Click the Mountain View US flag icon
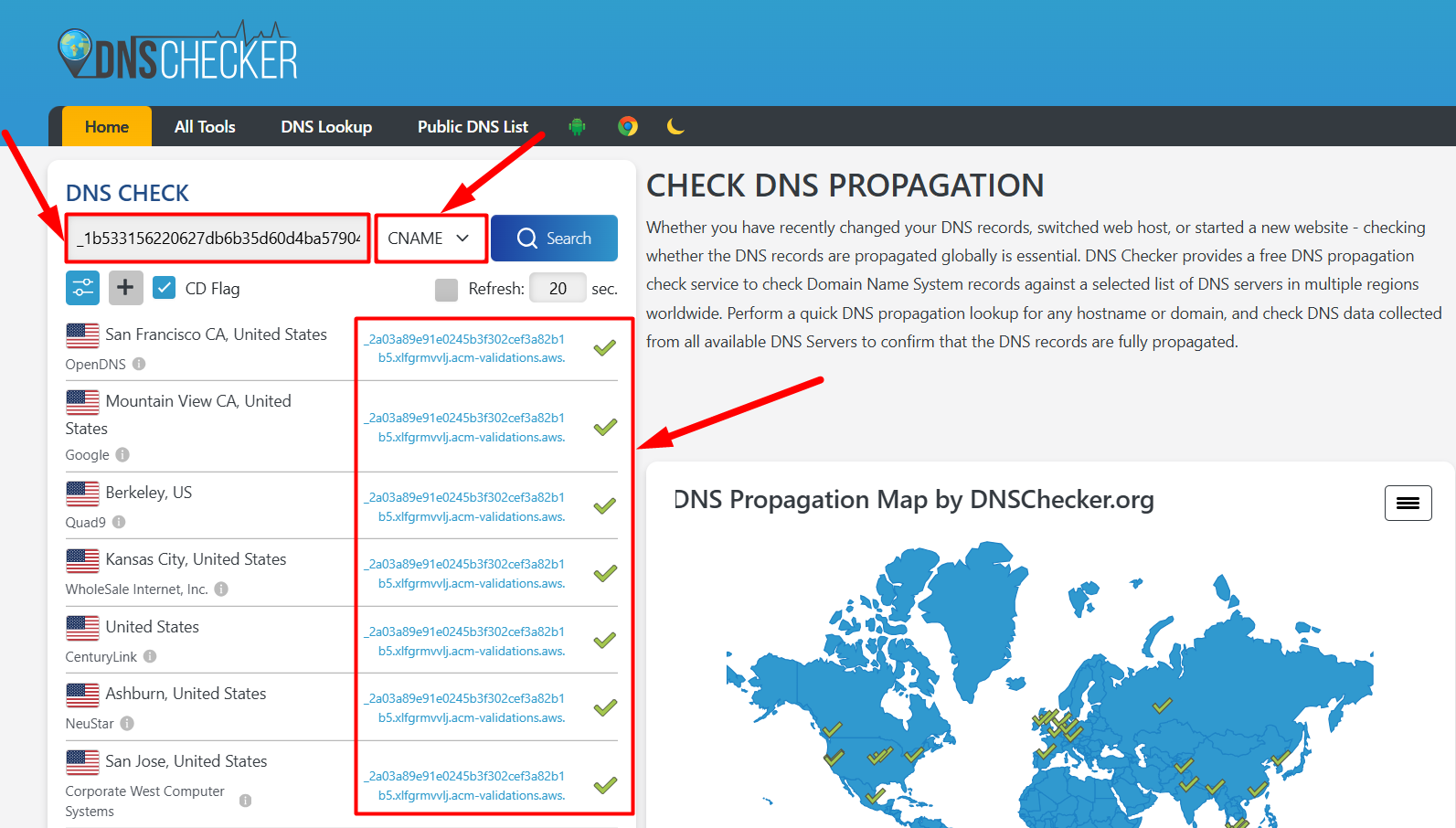Image resolution: width=1456 pixels, height=828 pixels. (x=82, y=402)
